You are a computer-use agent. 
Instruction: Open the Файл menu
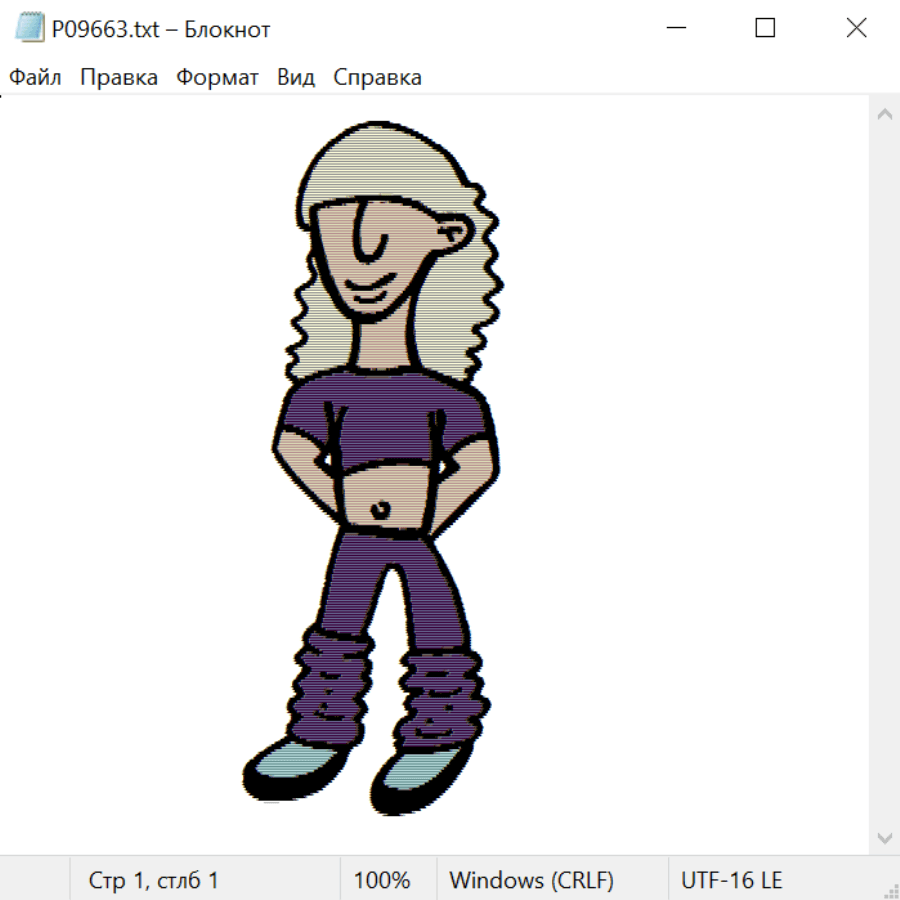pyautogui.click(x=35, y=78)
